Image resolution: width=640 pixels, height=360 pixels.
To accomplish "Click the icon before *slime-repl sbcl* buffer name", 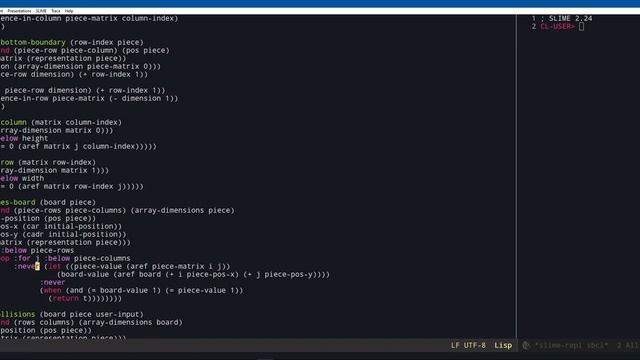I will click(x=526, y=345).
